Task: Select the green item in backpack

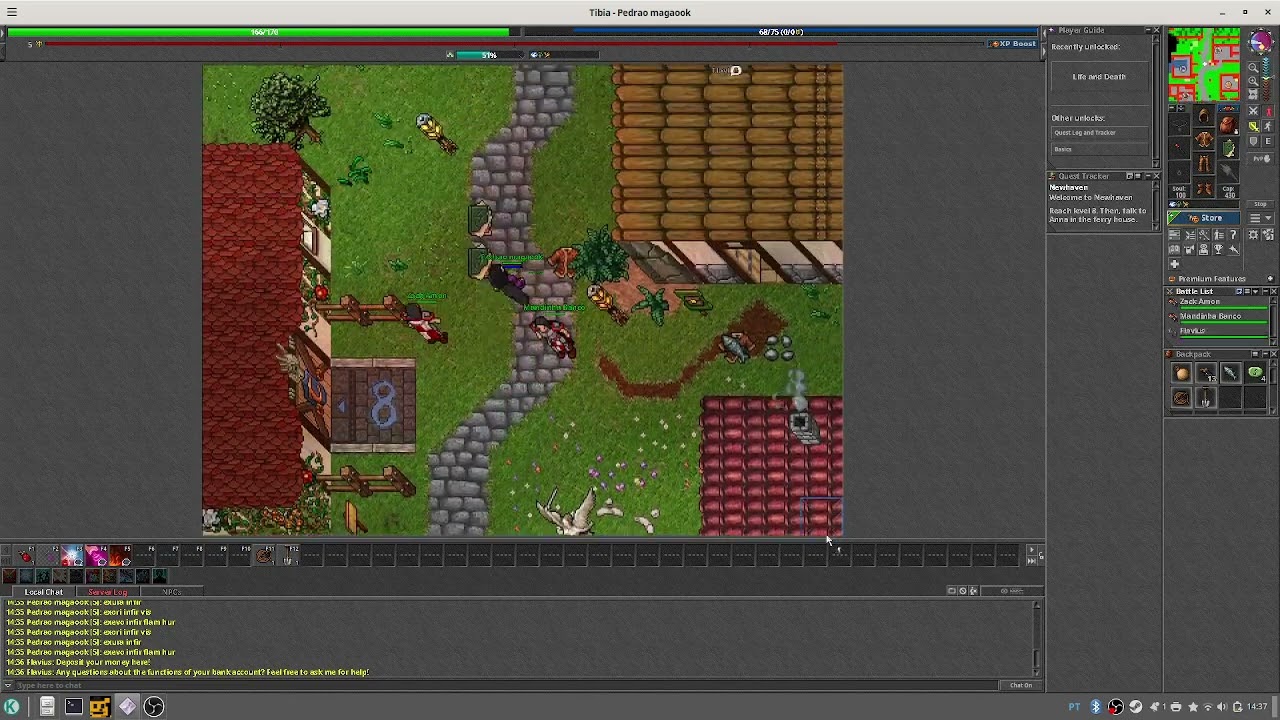Action: click(x=1255, y=373)
